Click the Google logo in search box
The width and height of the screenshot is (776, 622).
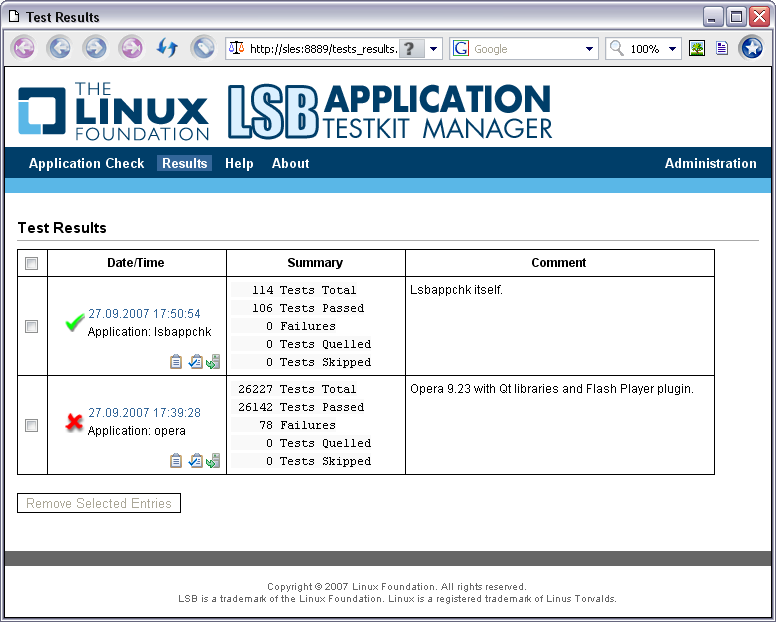click(461, 48)
